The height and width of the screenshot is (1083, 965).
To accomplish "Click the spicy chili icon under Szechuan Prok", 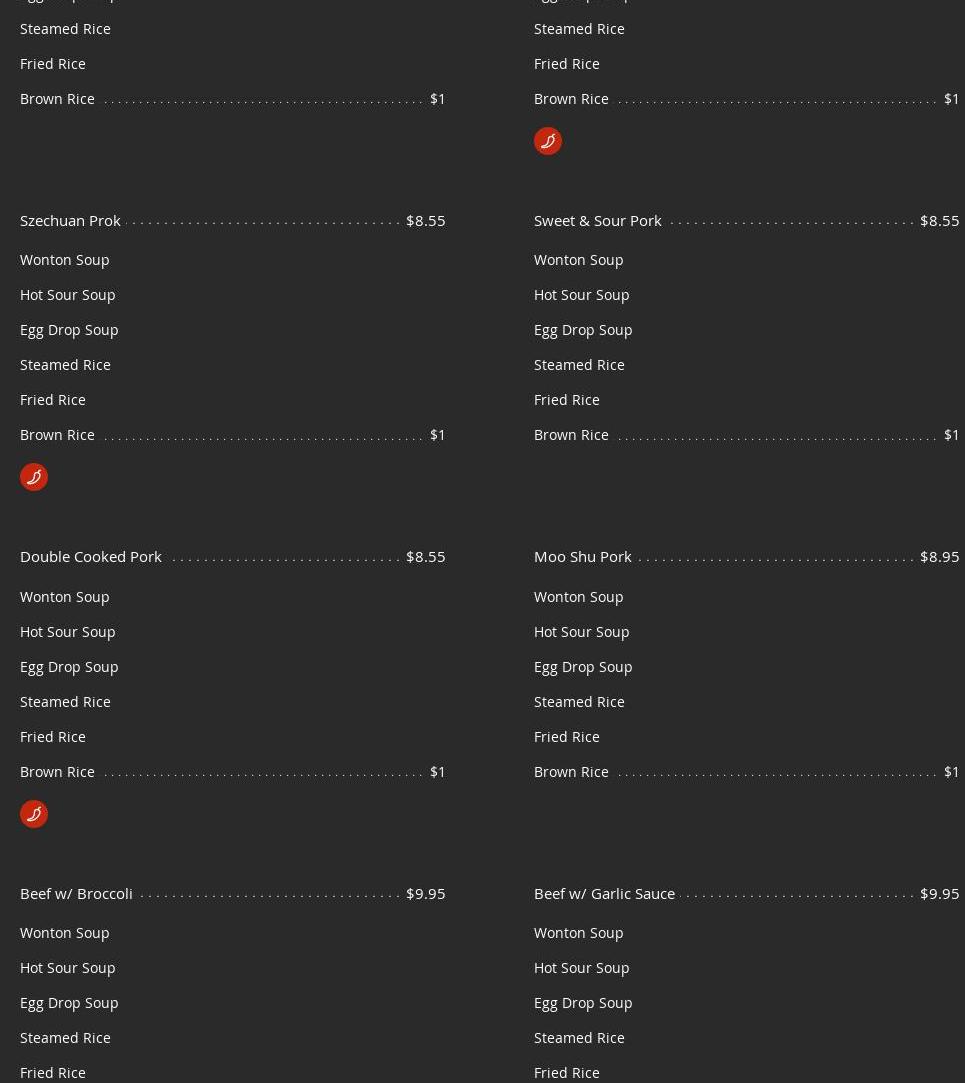I will click(x=34, y=477).
